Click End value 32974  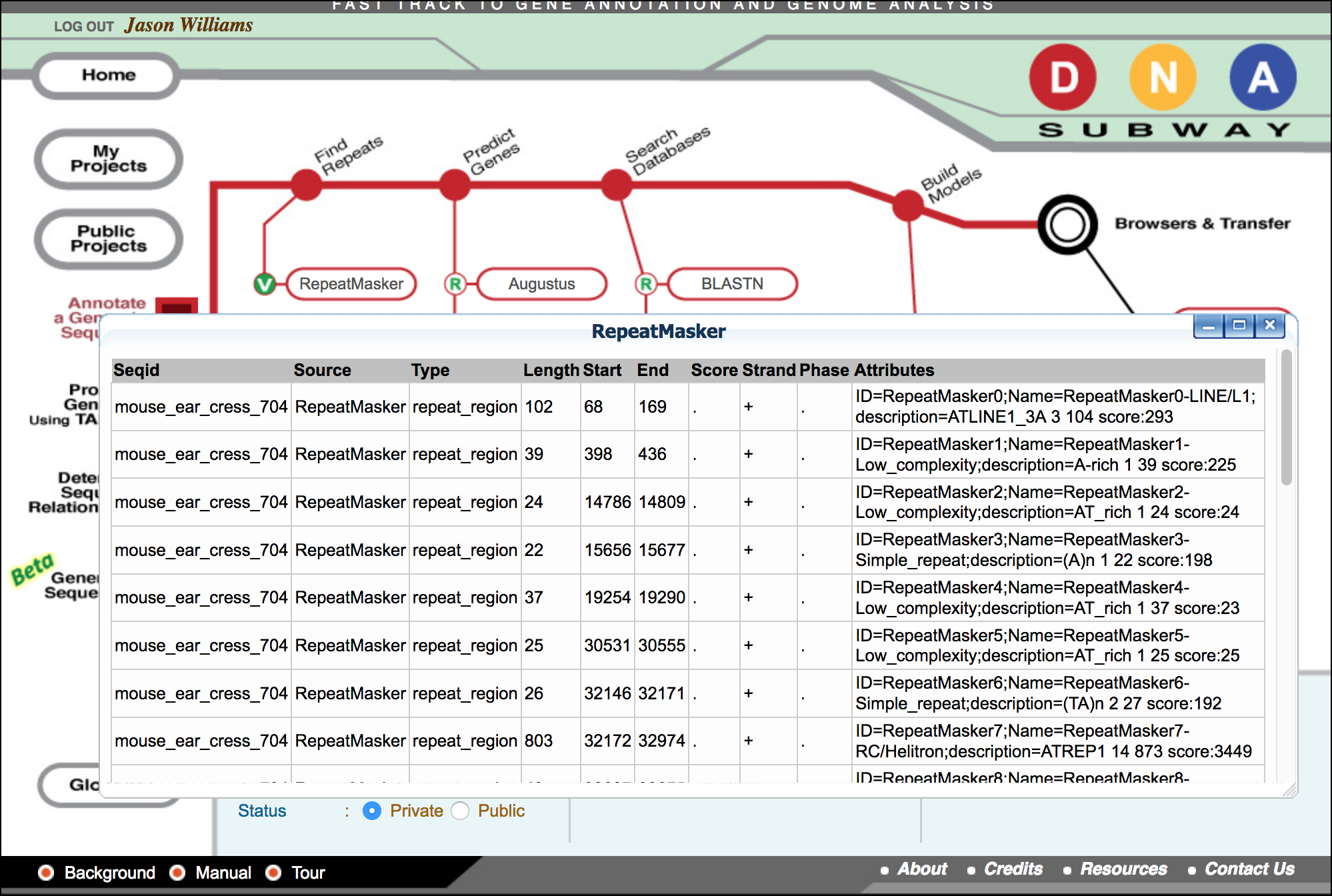[661, 741]
